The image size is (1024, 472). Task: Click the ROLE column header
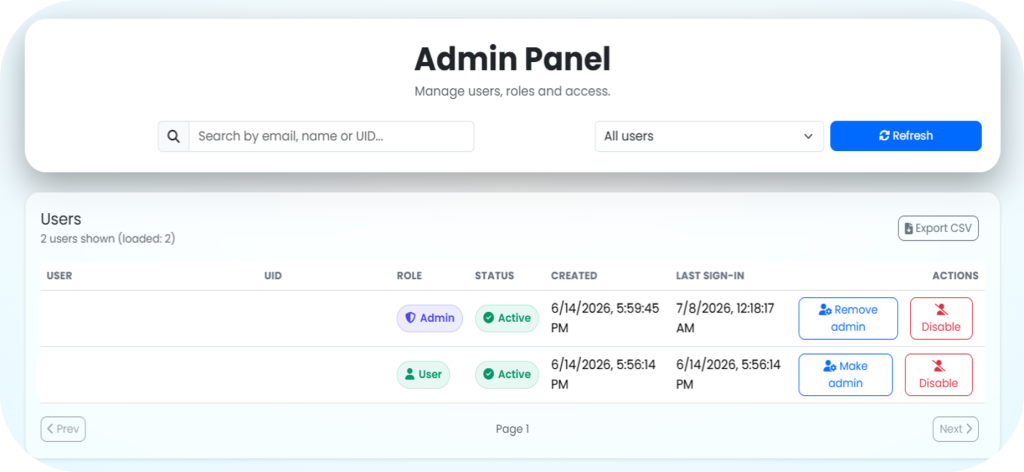[x=409, y=275]
